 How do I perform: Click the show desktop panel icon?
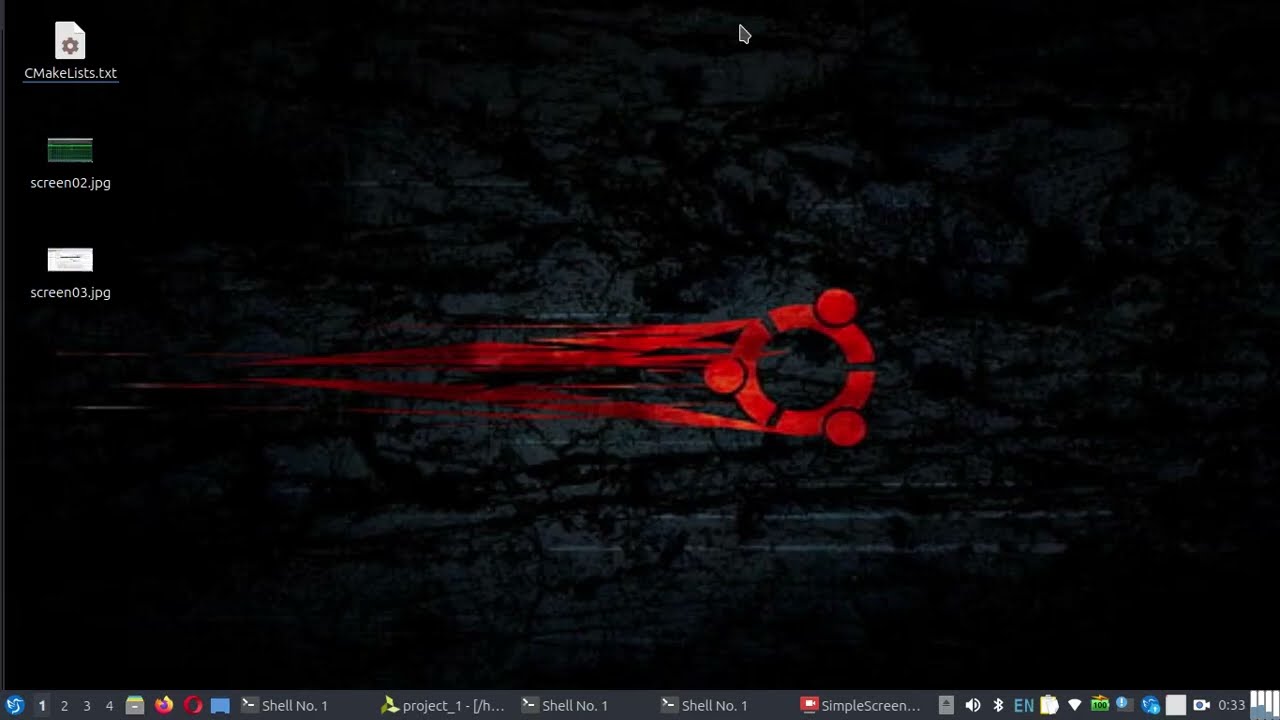click(x=221, y=705)
